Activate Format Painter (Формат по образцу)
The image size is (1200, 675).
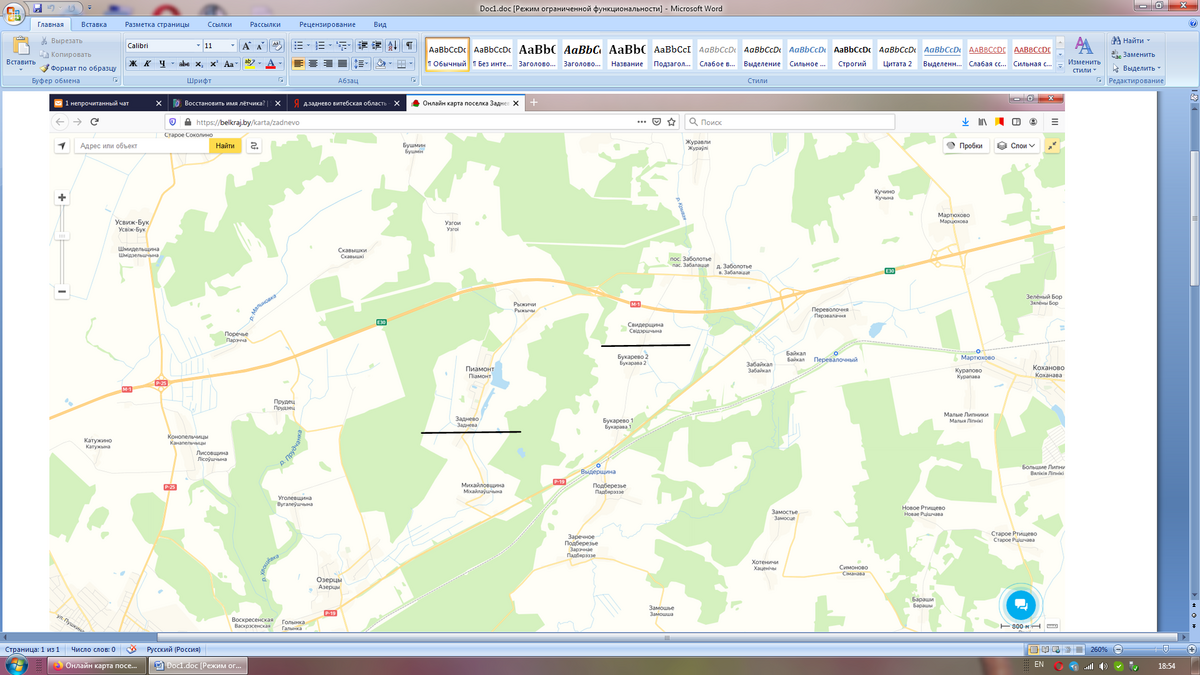(77, 68)
